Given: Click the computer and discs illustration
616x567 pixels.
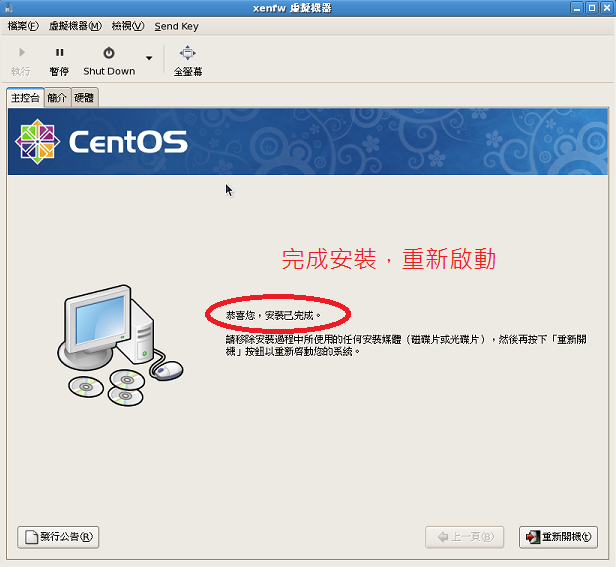Looking at the screenshot, I should (x=120, y=346).
